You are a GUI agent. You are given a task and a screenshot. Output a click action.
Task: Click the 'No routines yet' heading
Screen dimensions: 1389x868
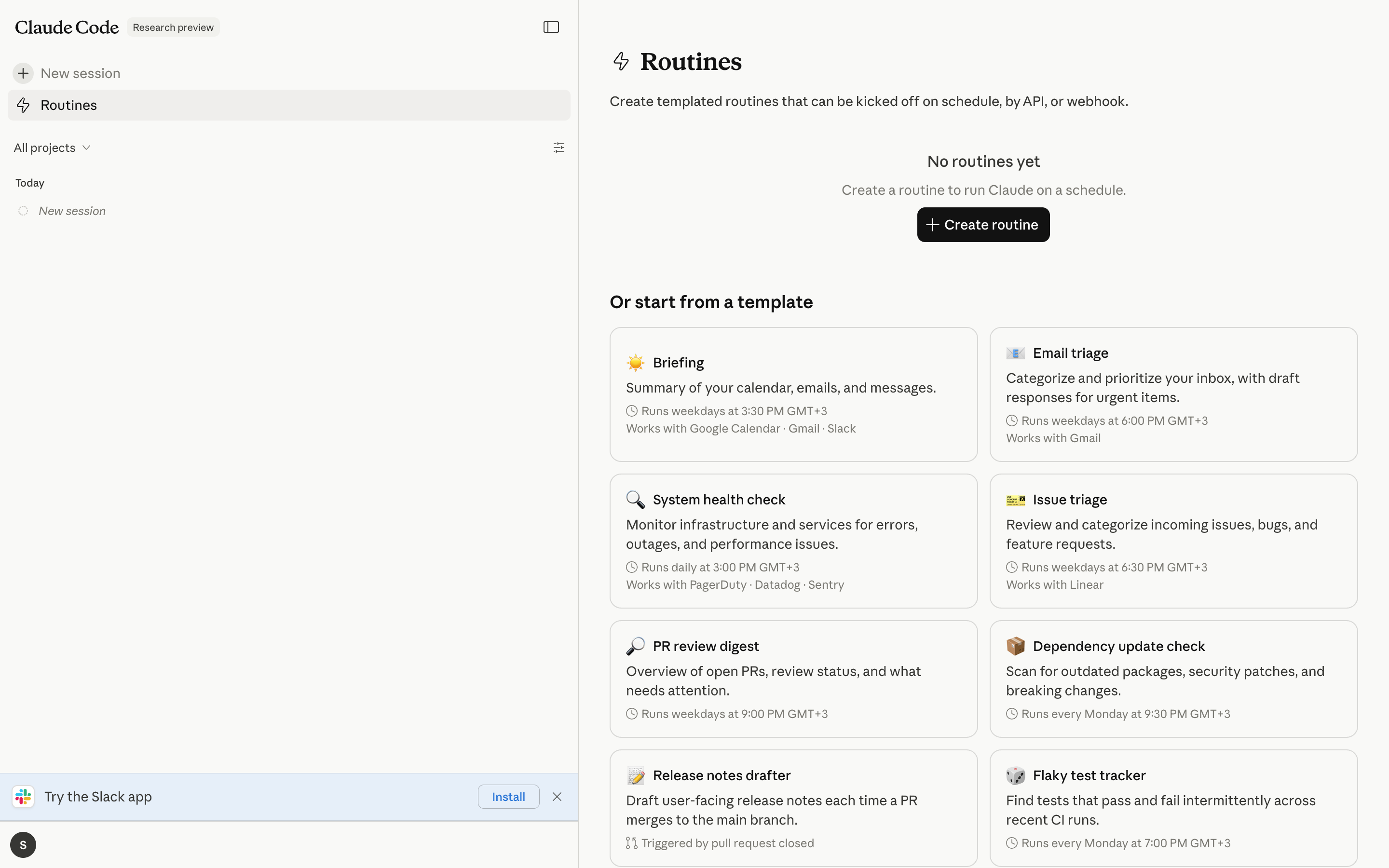[983, 162]
